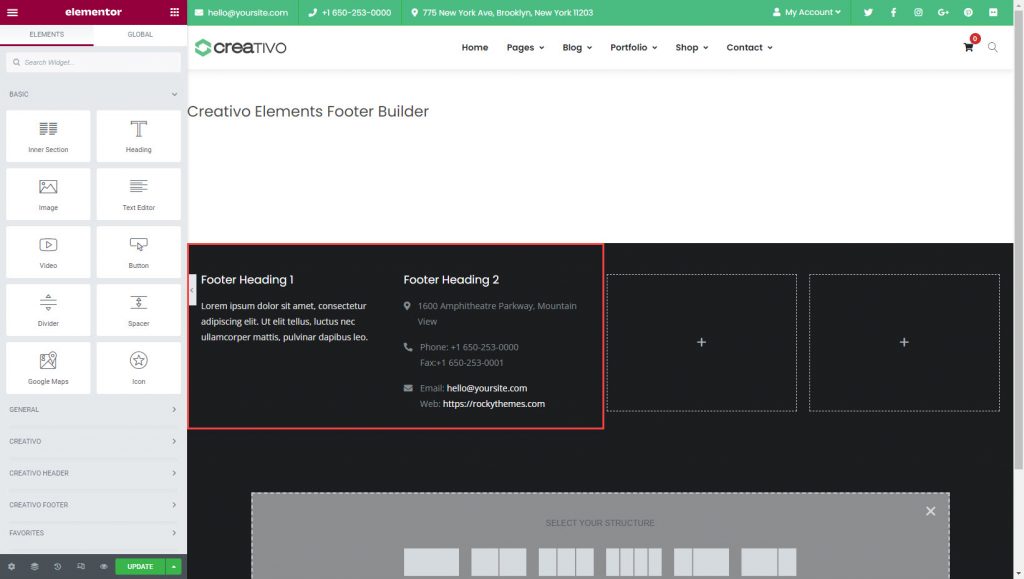
Task: Click the +1 650-253-0000 top bar phone
Action: (349, 12)
